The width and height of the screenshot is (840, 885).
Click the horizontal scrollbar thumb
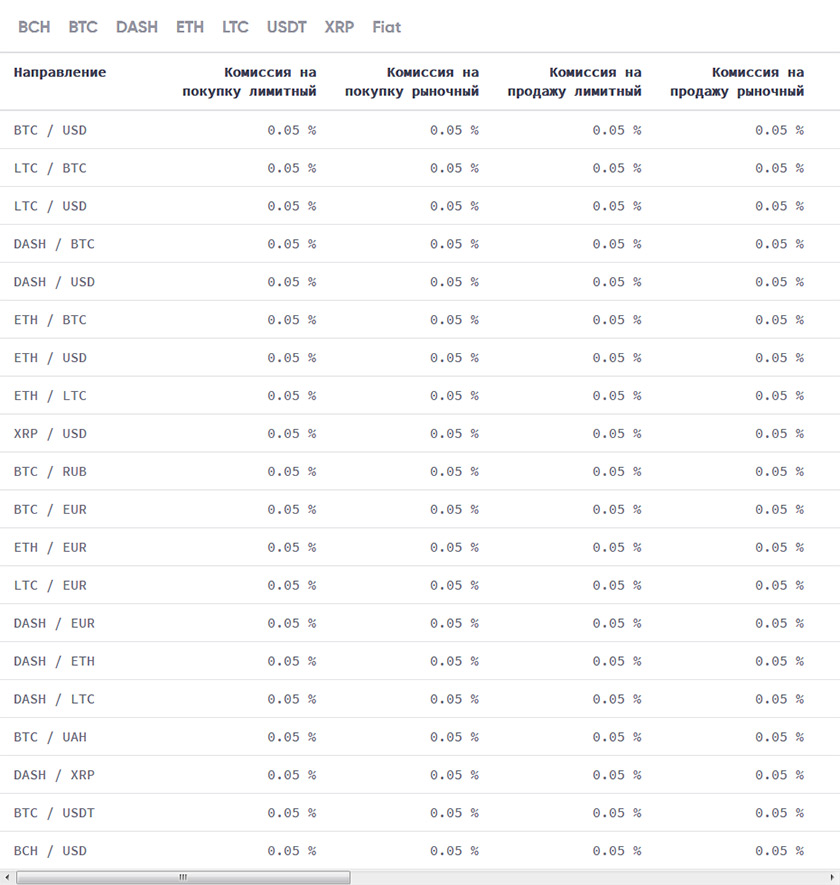183,877
